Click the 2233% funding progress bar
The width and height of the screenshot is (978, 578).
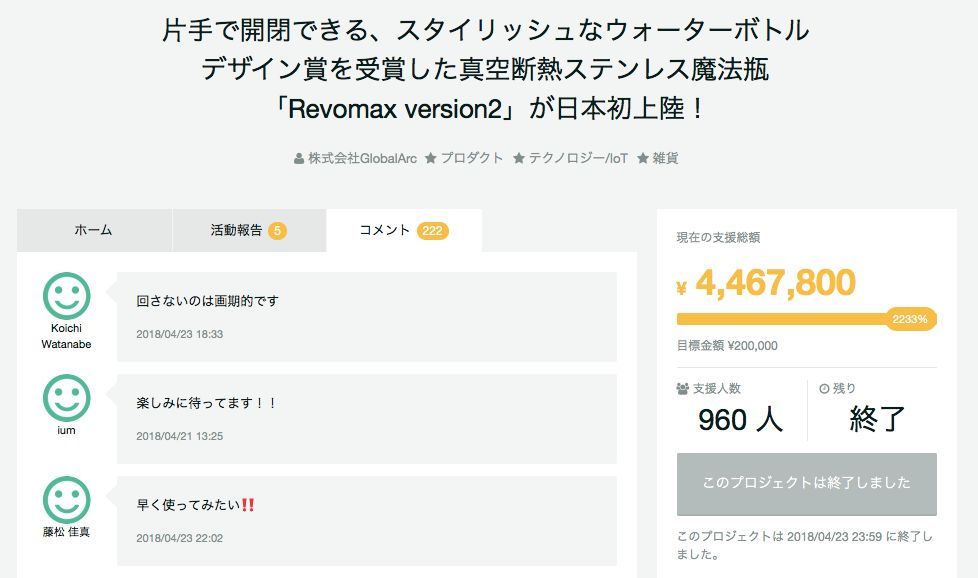[x=806, y=319]
